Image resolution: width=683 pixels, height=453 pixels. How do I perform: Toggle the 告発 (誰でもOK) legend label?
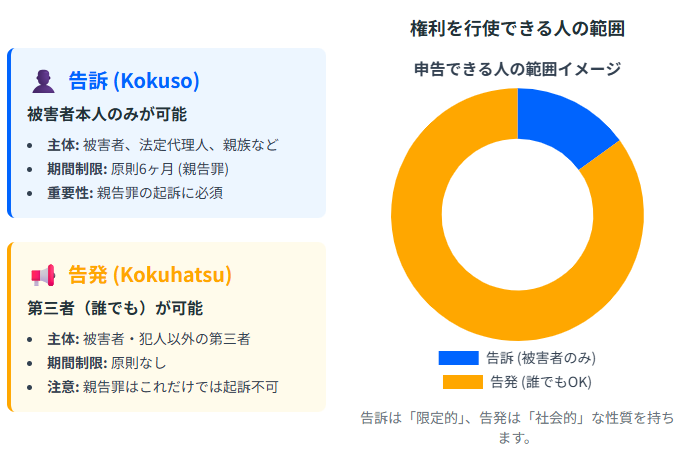click(542, 381)
